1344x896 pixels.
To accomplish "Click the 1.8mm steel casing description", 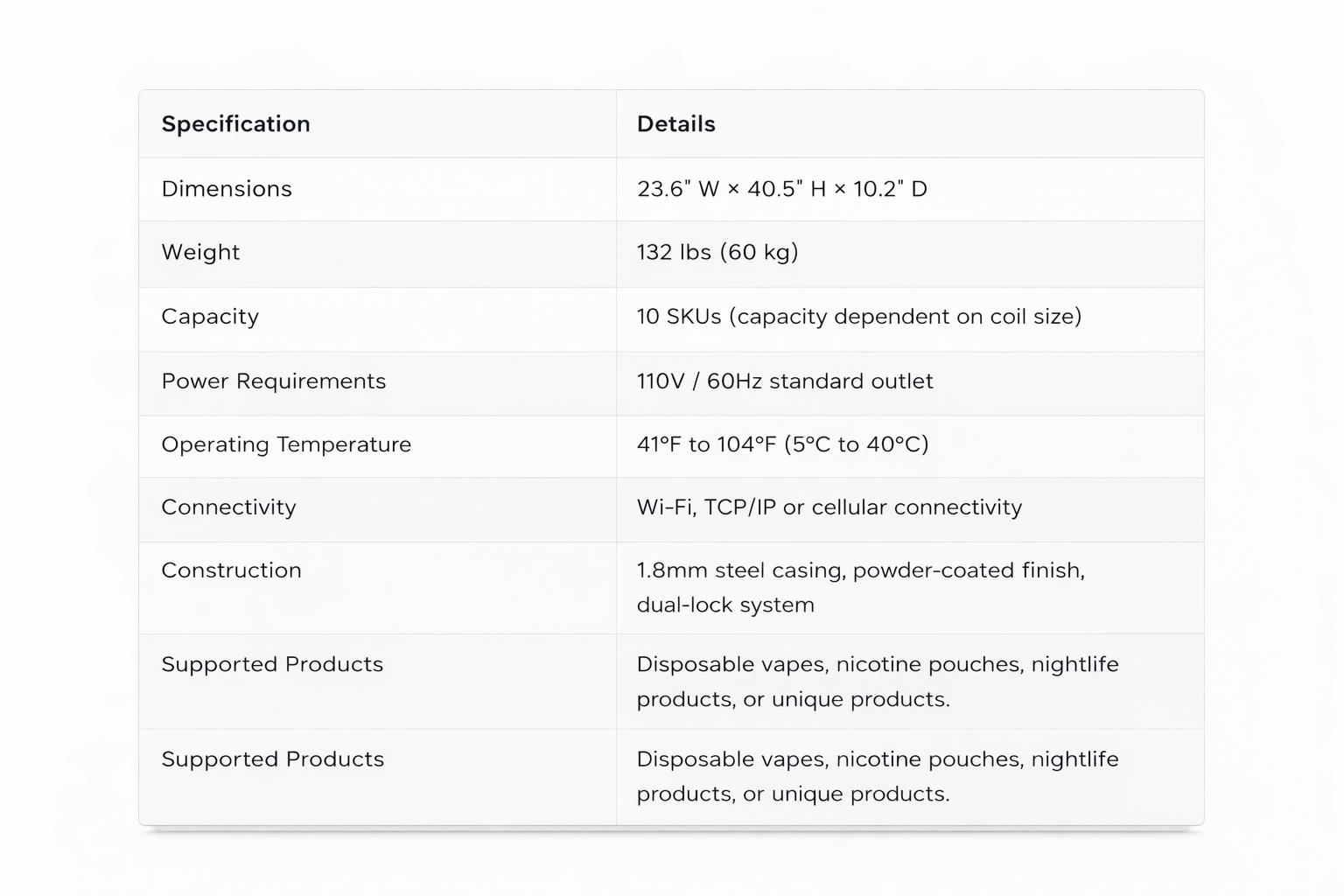I will 861,588.
